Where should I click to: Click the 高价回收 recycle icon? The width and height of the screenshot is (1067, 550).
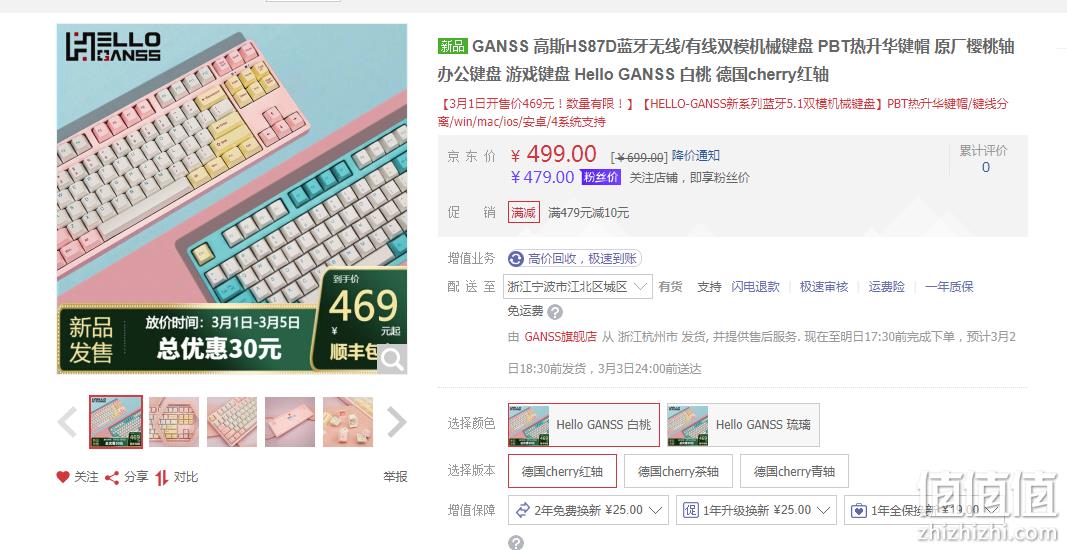[x=516, y=259]
